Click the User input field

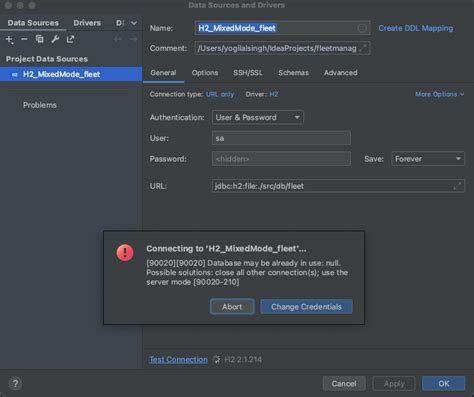pos(281,138)
